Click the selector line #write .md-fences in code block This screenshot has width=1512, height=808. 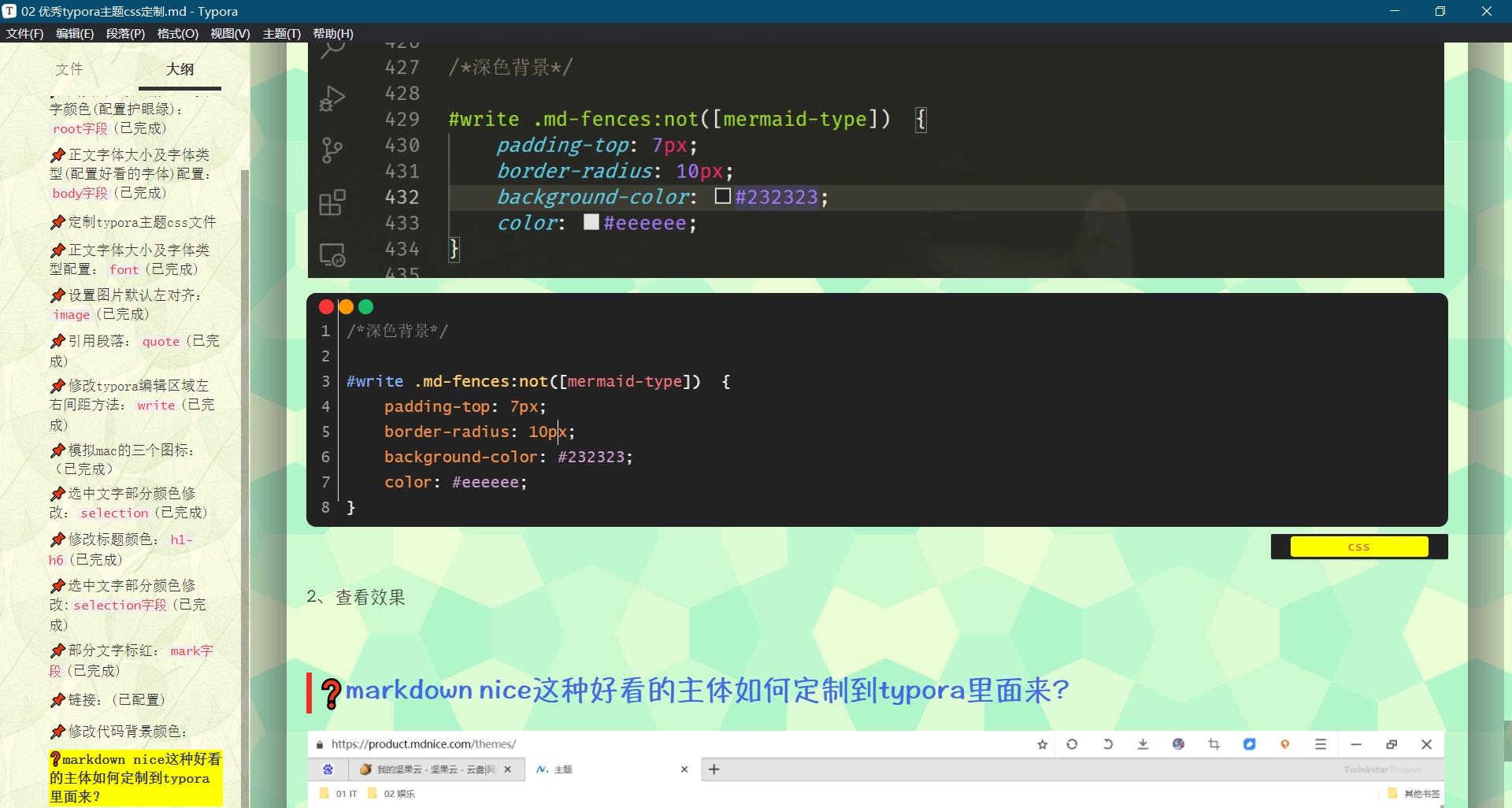(x=539, y=381)
